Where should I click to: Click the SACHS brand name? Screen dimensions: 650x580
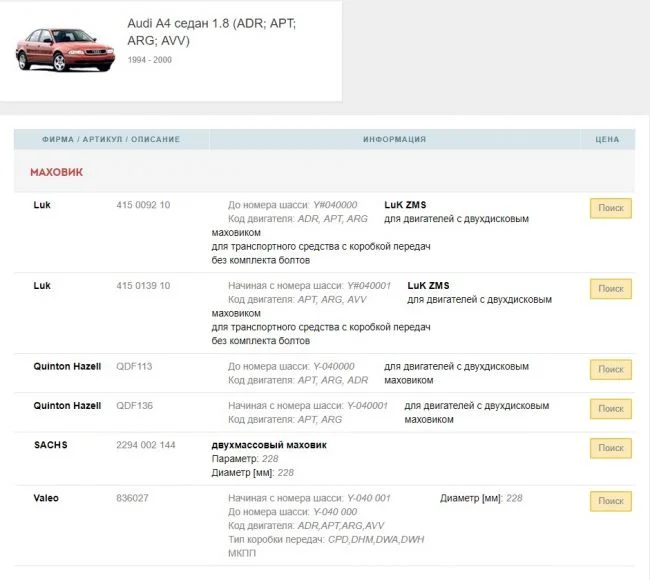pyautogui.click(x=50, y=445)
